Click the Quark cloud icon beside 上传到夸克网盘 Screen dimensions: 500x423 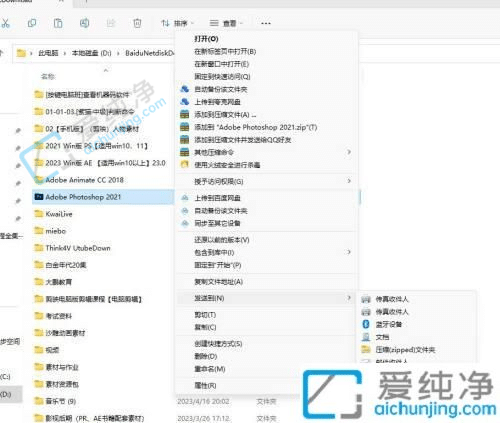(184, 101)
